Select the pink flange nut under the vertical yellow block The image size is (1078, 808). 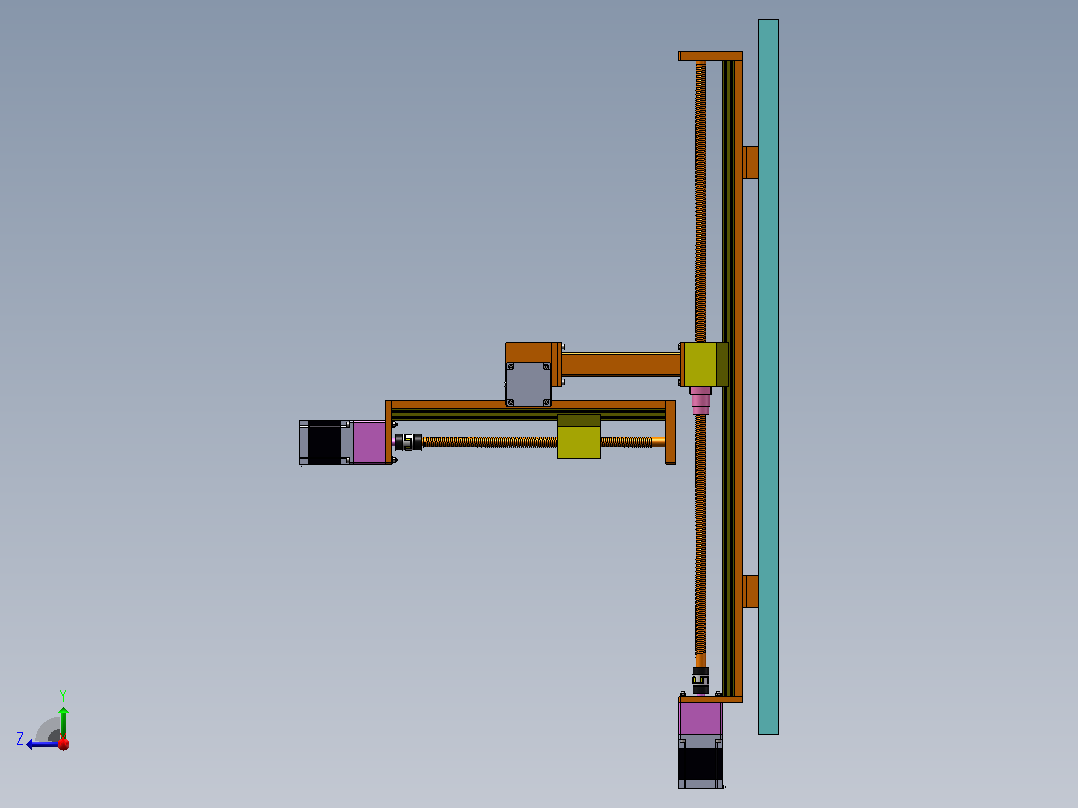coord(701,400)
